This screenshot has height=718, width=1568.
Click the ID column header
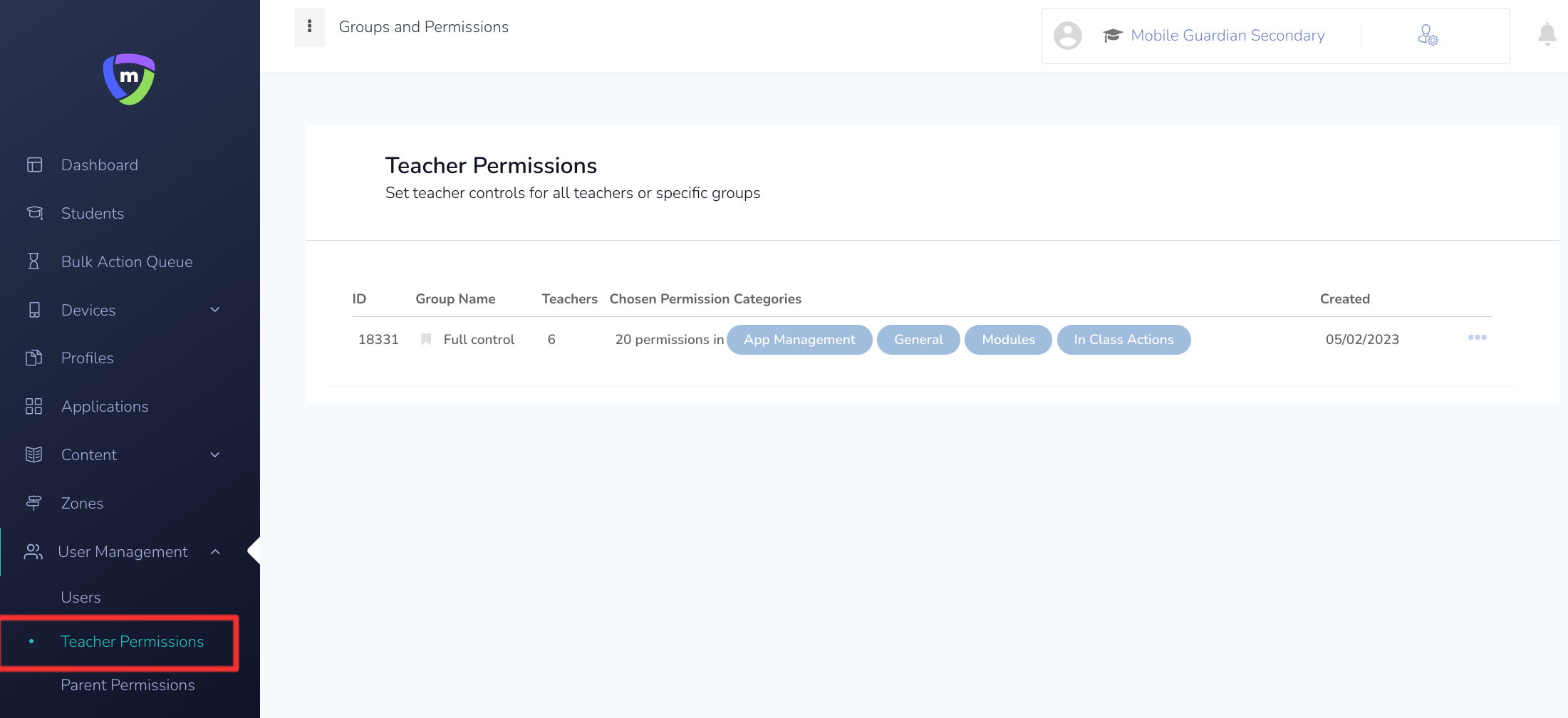click(359, 299)
